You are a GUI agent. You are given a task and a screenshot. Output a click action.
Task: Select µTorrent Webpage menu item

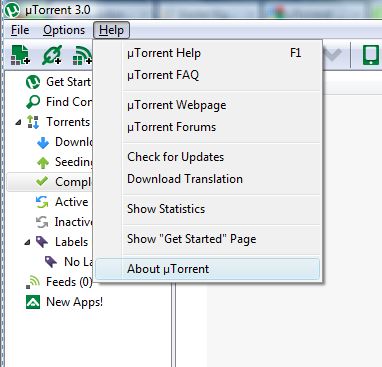[x=207, y=105]
